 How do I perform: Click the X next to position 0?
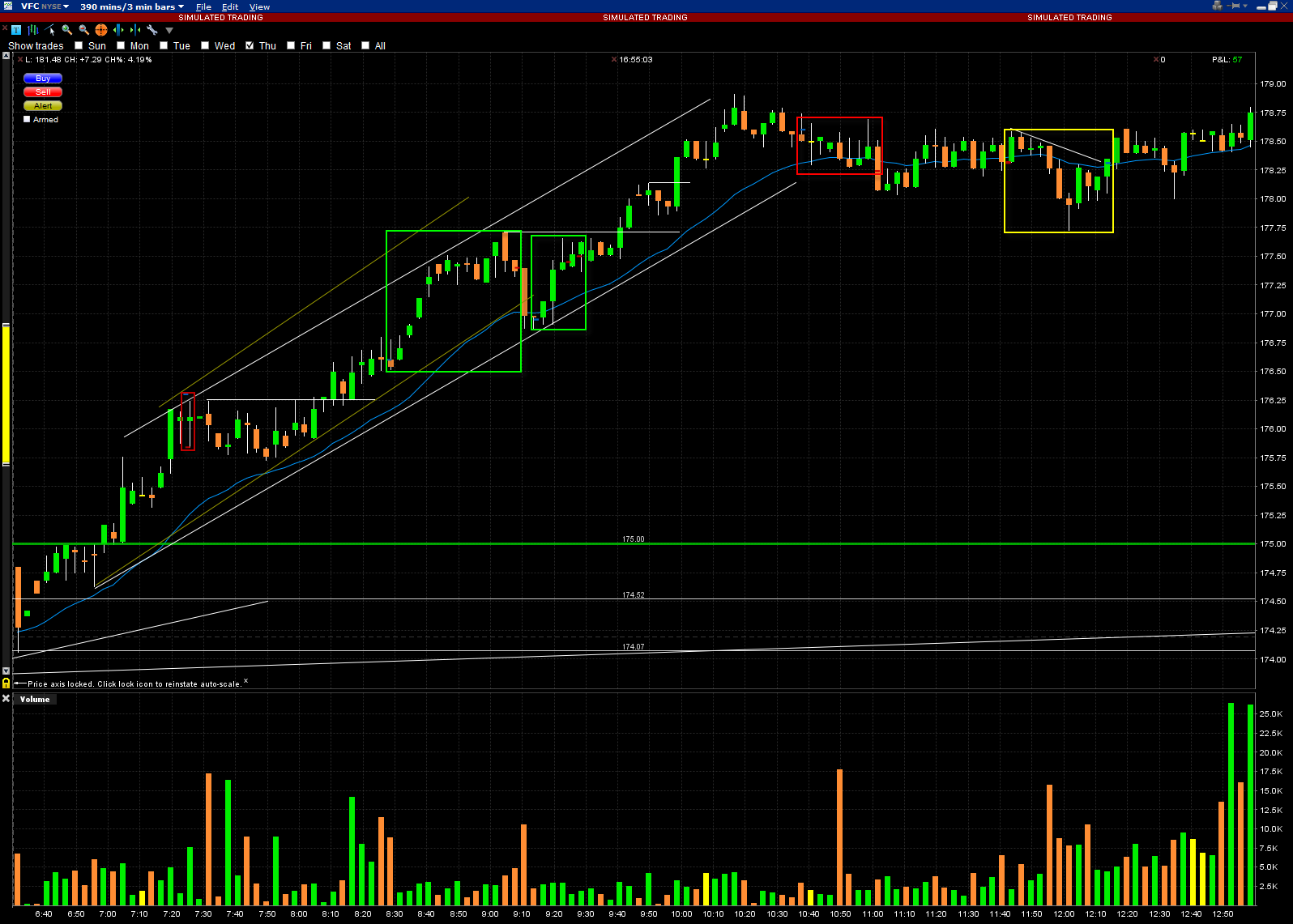1156,59
